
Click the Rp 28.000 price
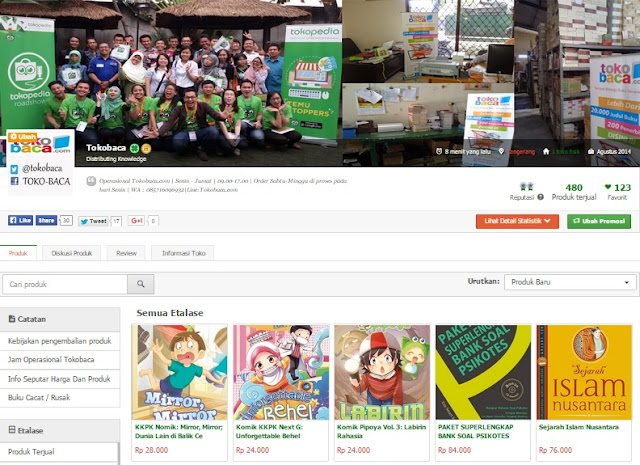click(151, 450)
